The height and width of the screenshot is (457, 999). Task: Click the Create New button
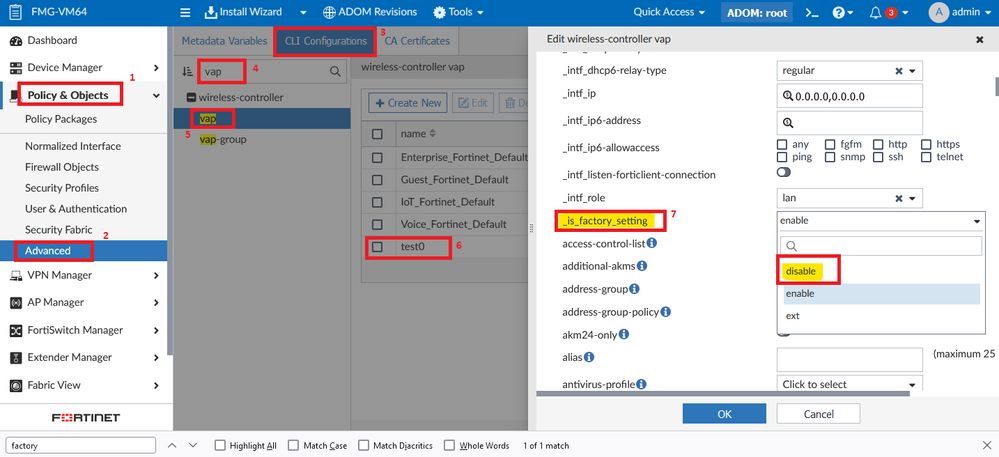(408, 103)
